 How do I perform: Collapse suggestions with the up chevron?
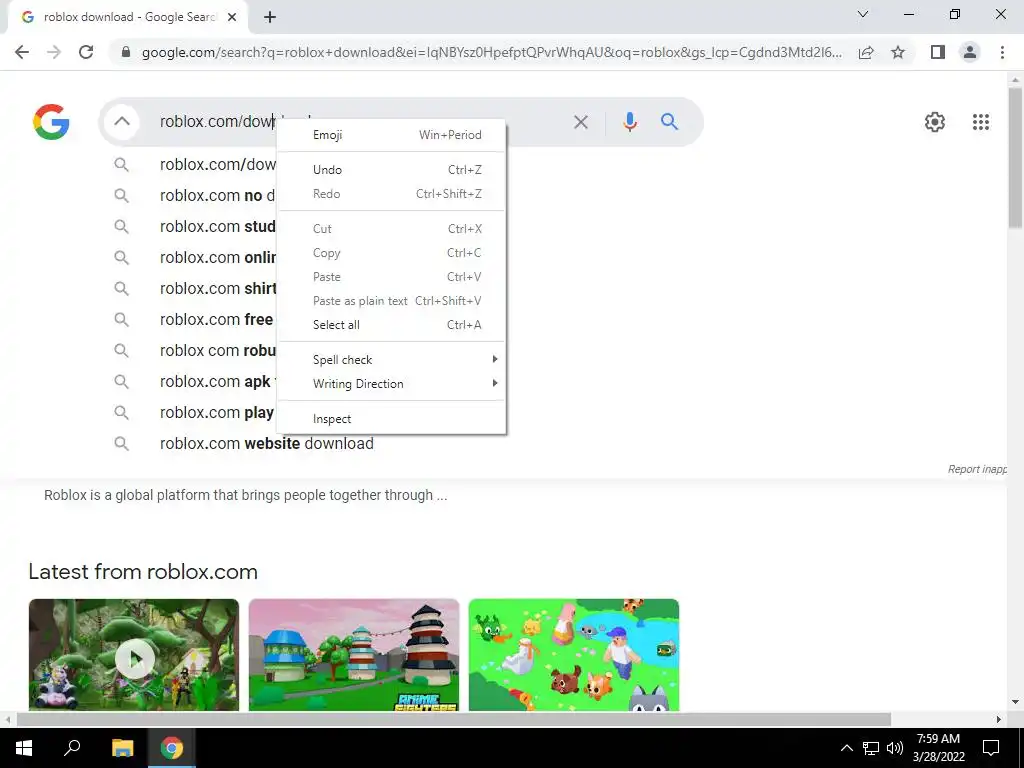(x=121, y=121)
